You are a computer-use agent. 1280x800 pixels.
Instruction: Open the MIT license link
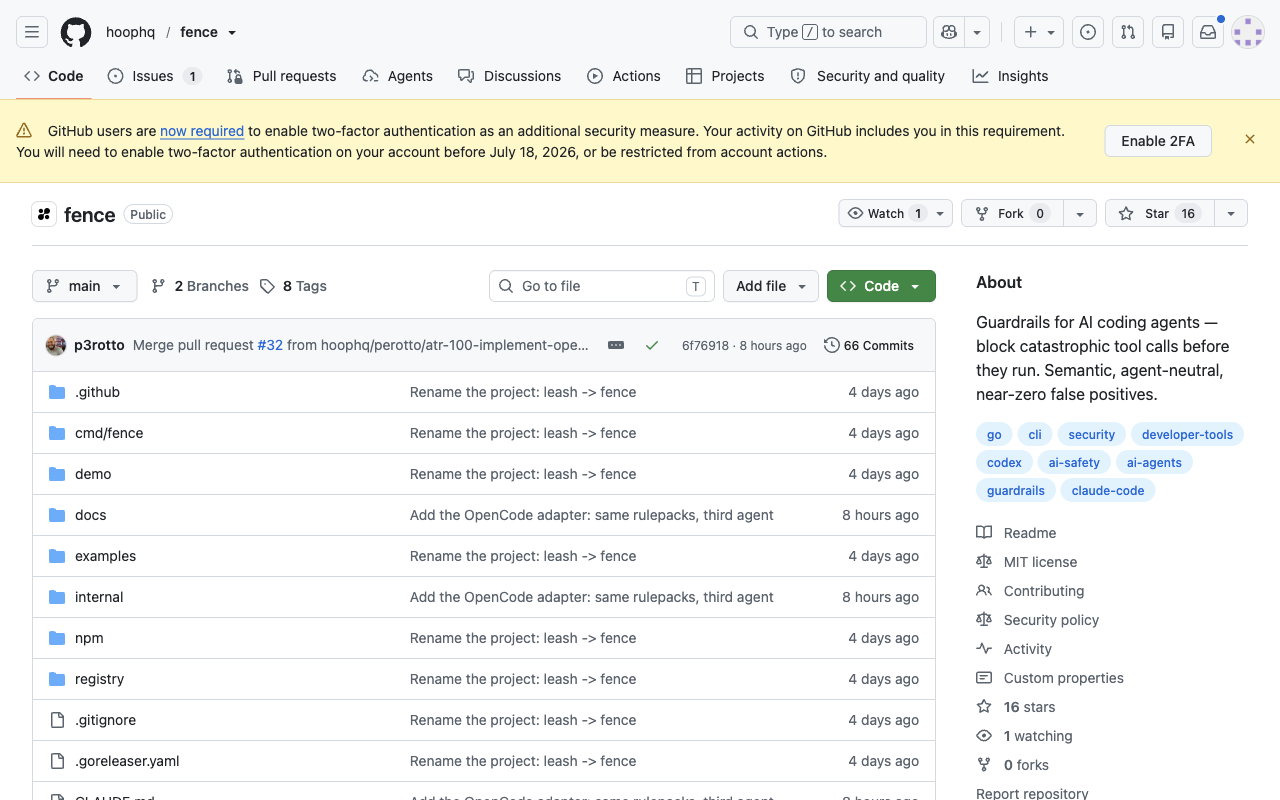(1040, 562)
